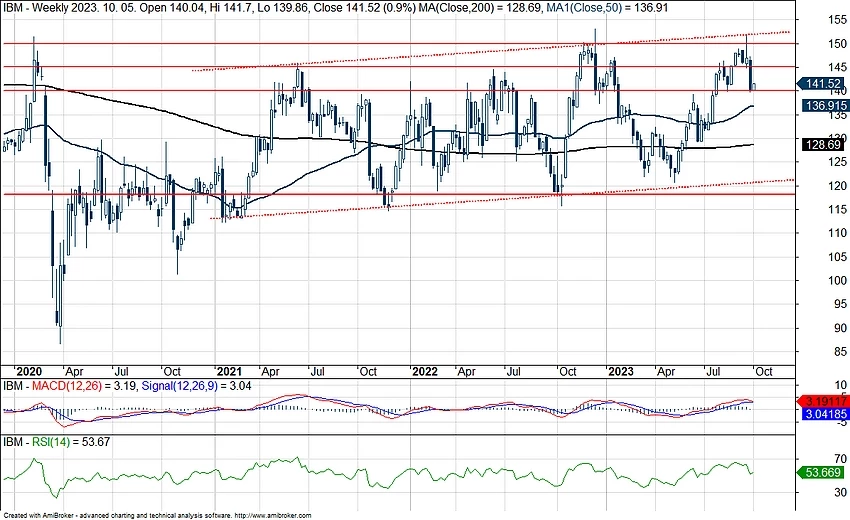Click the 110 price axis label
This screenshot has width=850, height=520.
click(837, 233)
